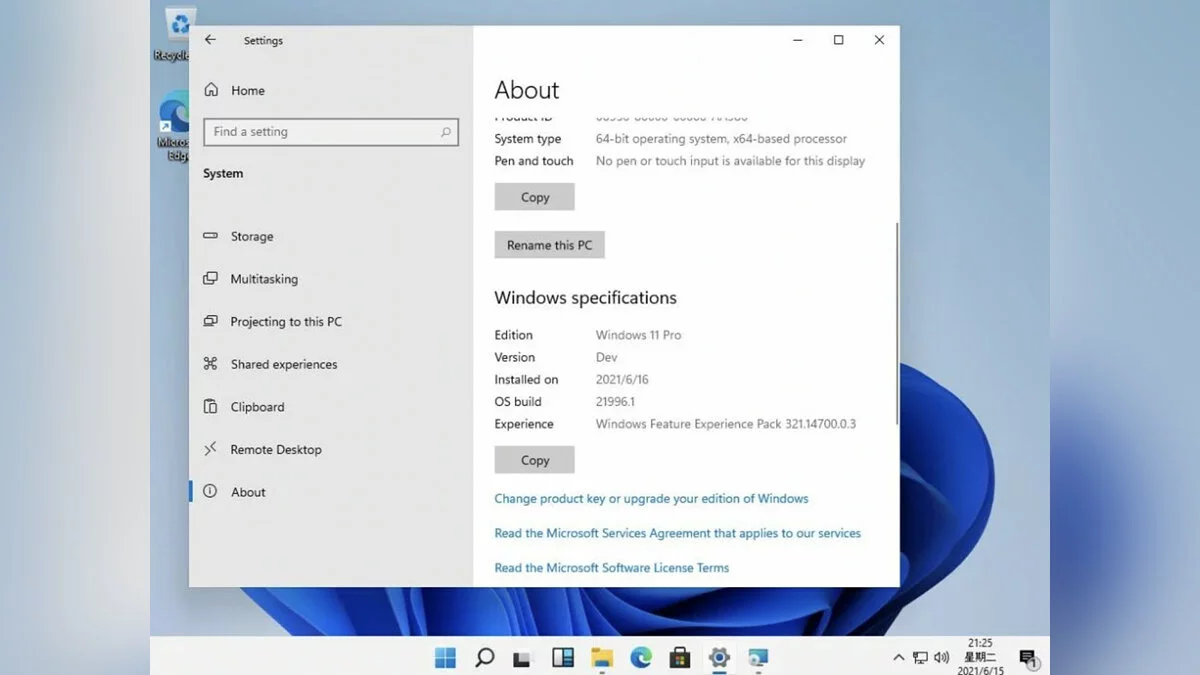Click the search magnifier in Find a setting

tap(446, 132)
